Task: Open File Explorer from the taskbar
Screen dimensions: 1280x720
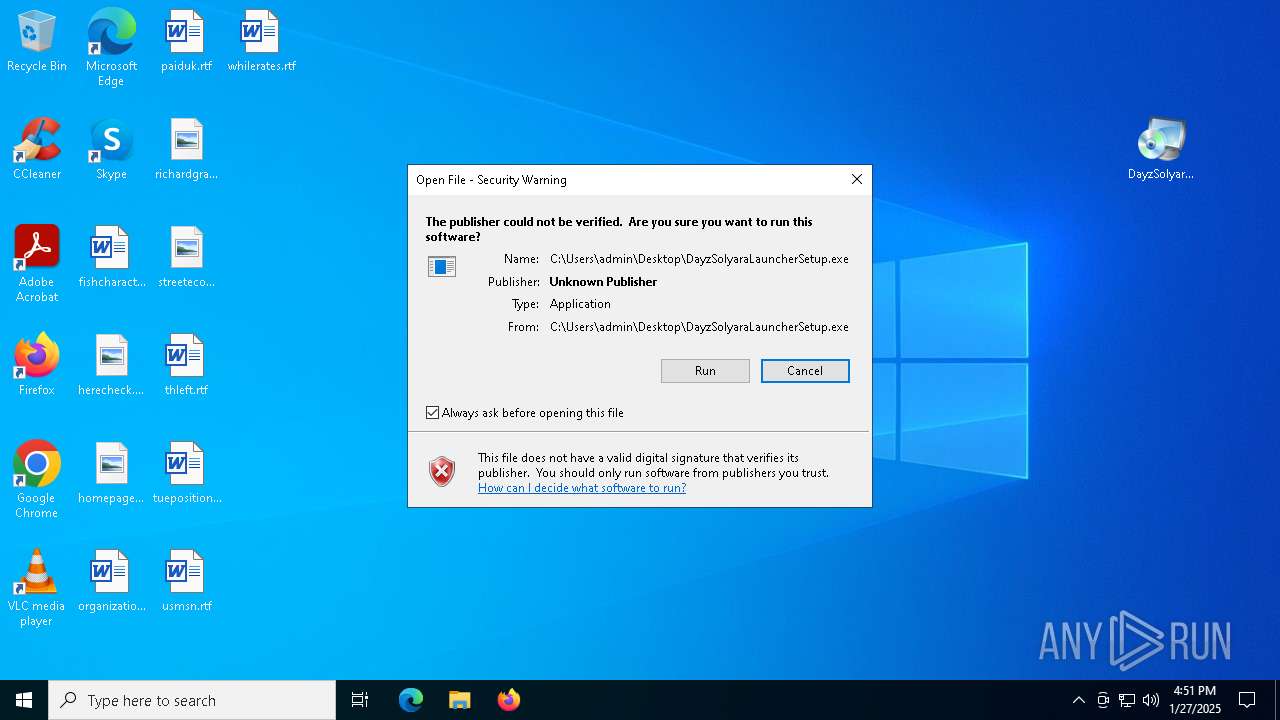Action: coord(460,700)
